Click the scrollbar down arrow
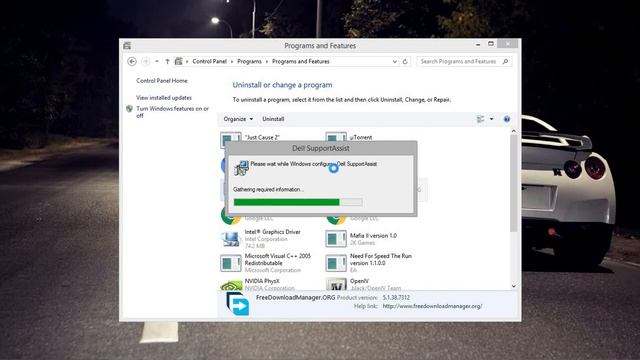The width and height of the screenshot is (640, 360). [513, 286]
